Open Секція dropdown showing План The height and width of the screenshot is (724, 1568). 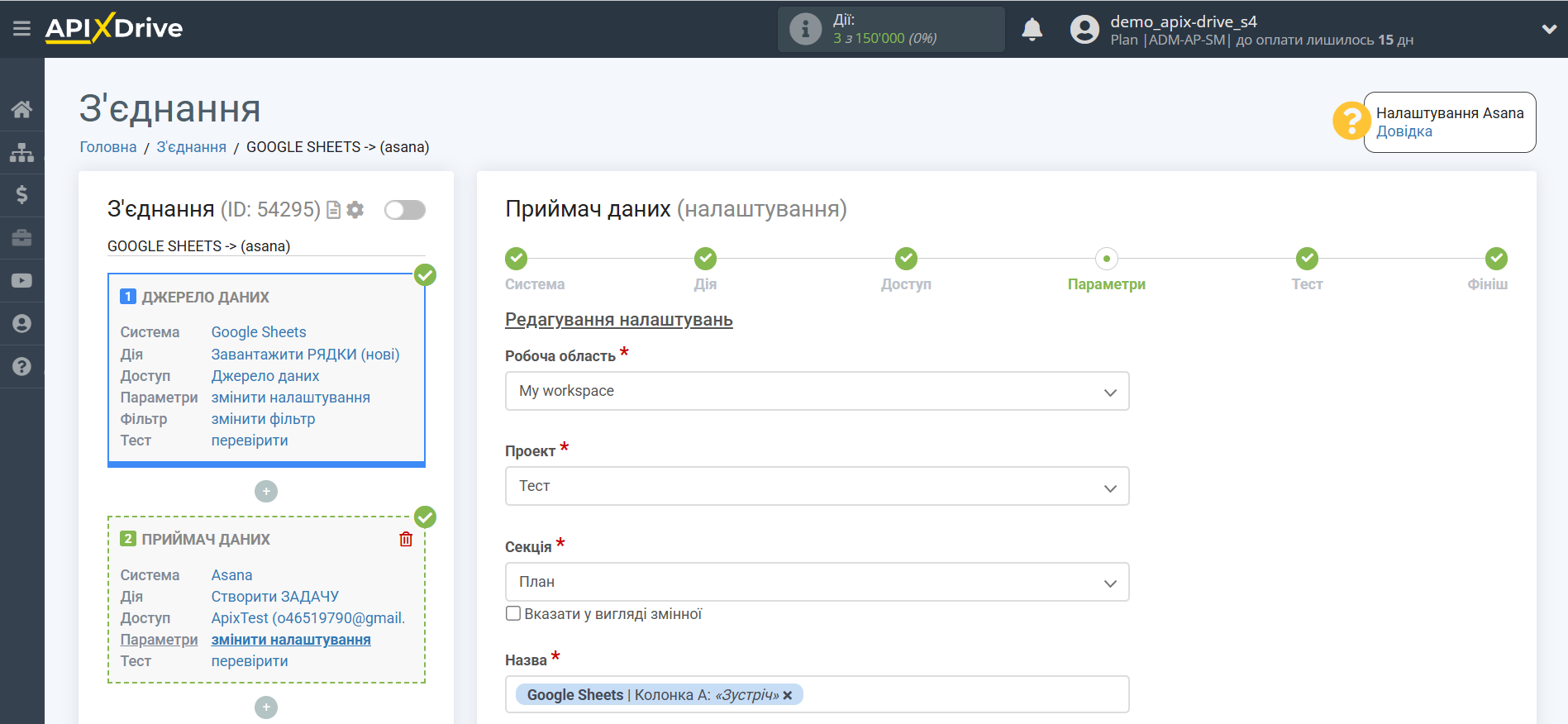(x=817, y=582)
